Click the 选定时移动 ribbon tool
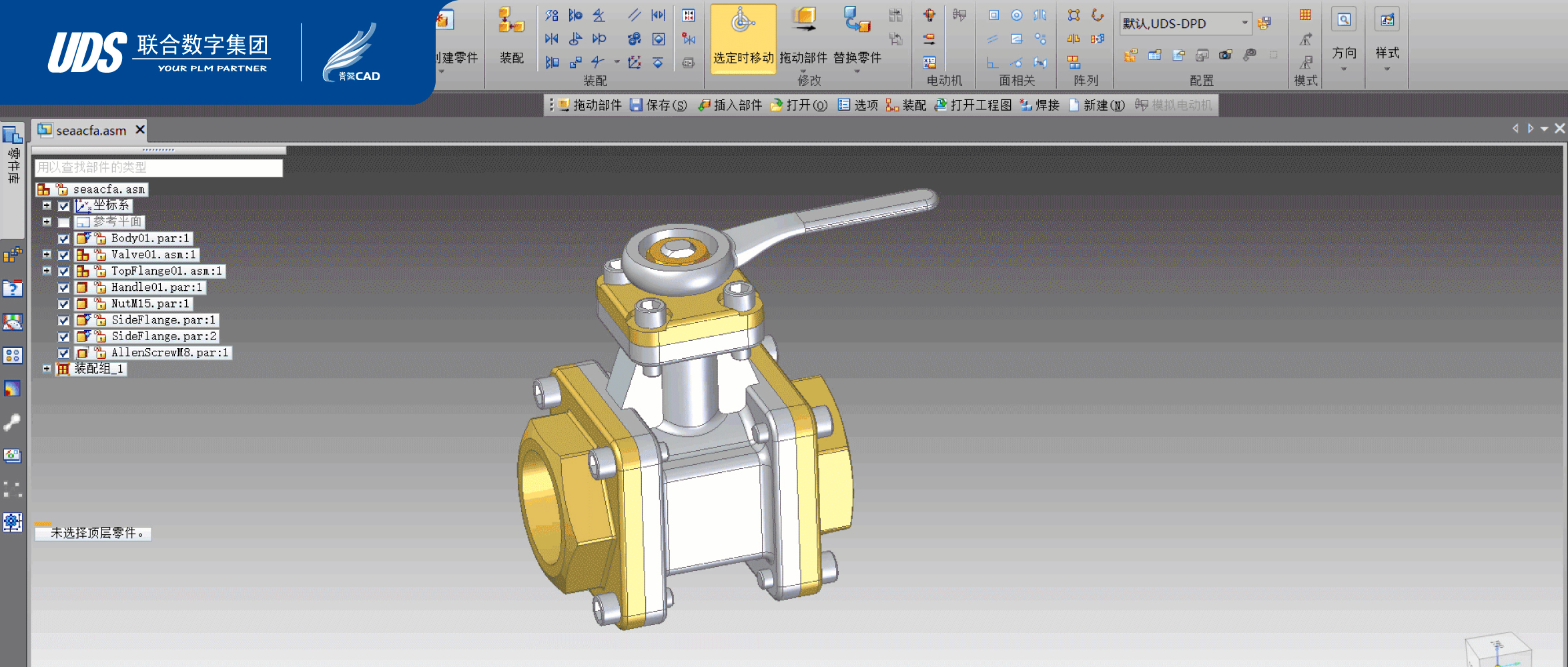The image size is (1568, 667). tap(743, 37)
